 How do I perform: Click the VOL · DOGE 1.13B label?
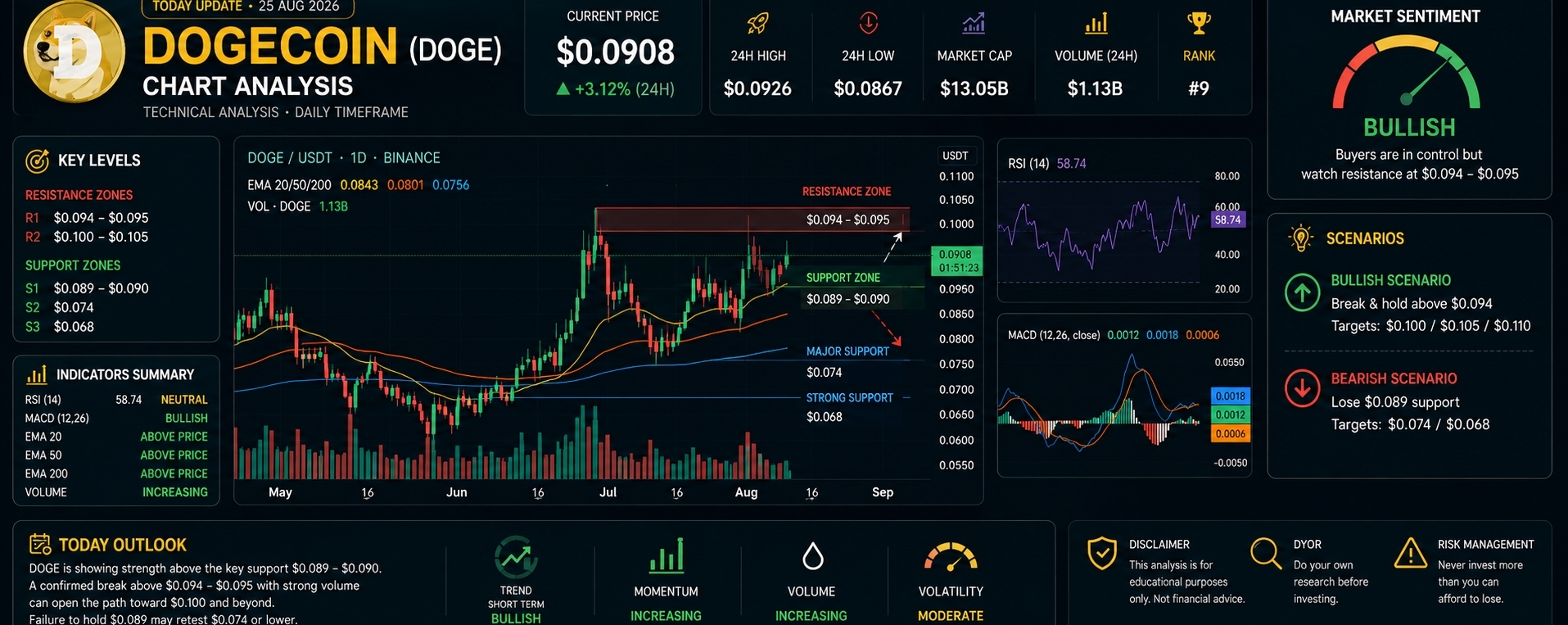(x=298, y=206)
